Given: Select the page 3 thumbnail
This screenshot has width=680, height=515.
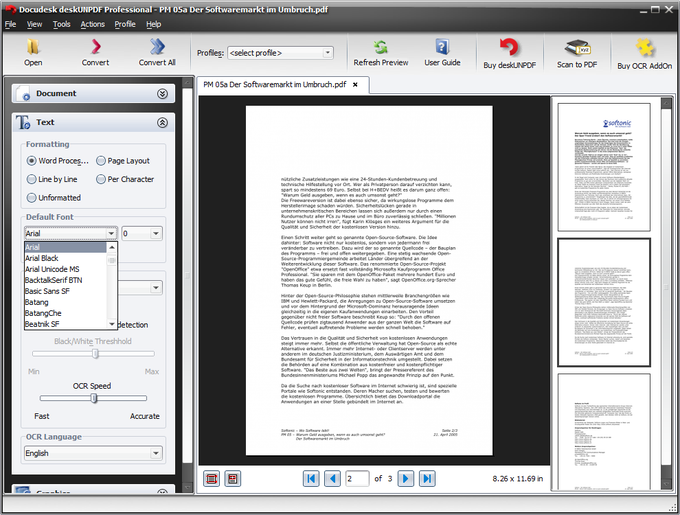Looking at the screenshot, I should tap(604, 431).
